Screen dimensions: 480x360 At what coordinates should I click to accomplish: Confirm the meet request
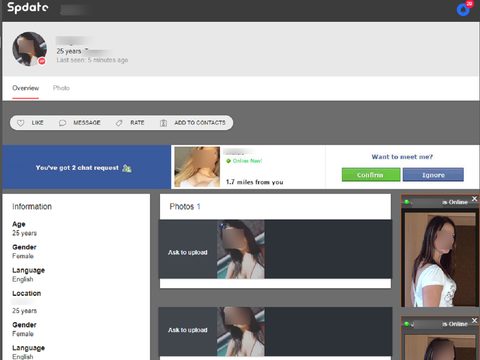371,175
